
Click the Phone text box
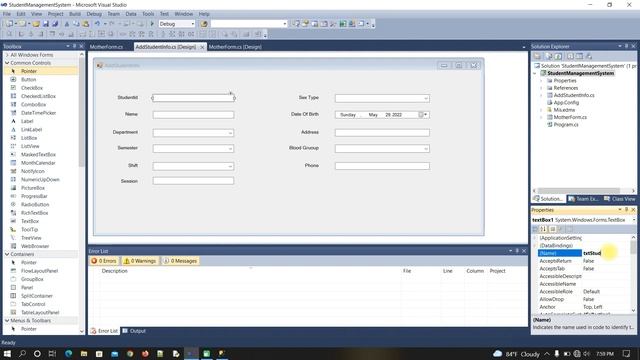click(x=382, y=166)
